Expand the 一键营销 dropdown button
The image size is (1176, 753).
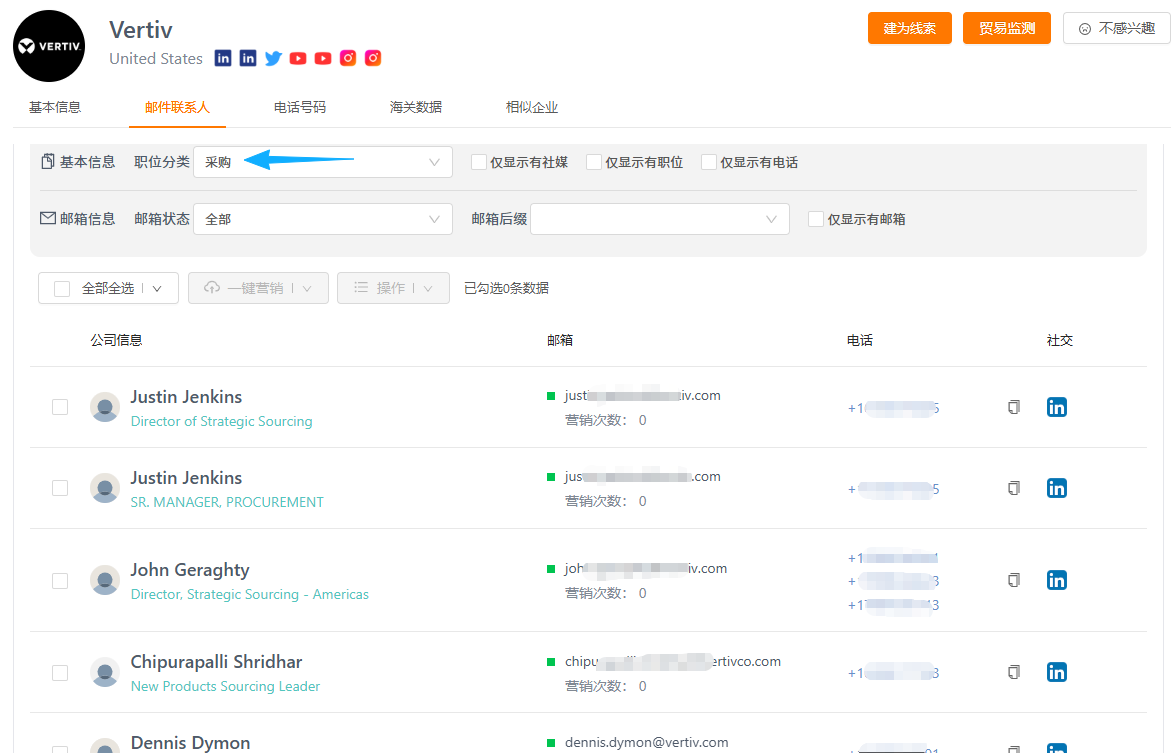tap(259, 288)
